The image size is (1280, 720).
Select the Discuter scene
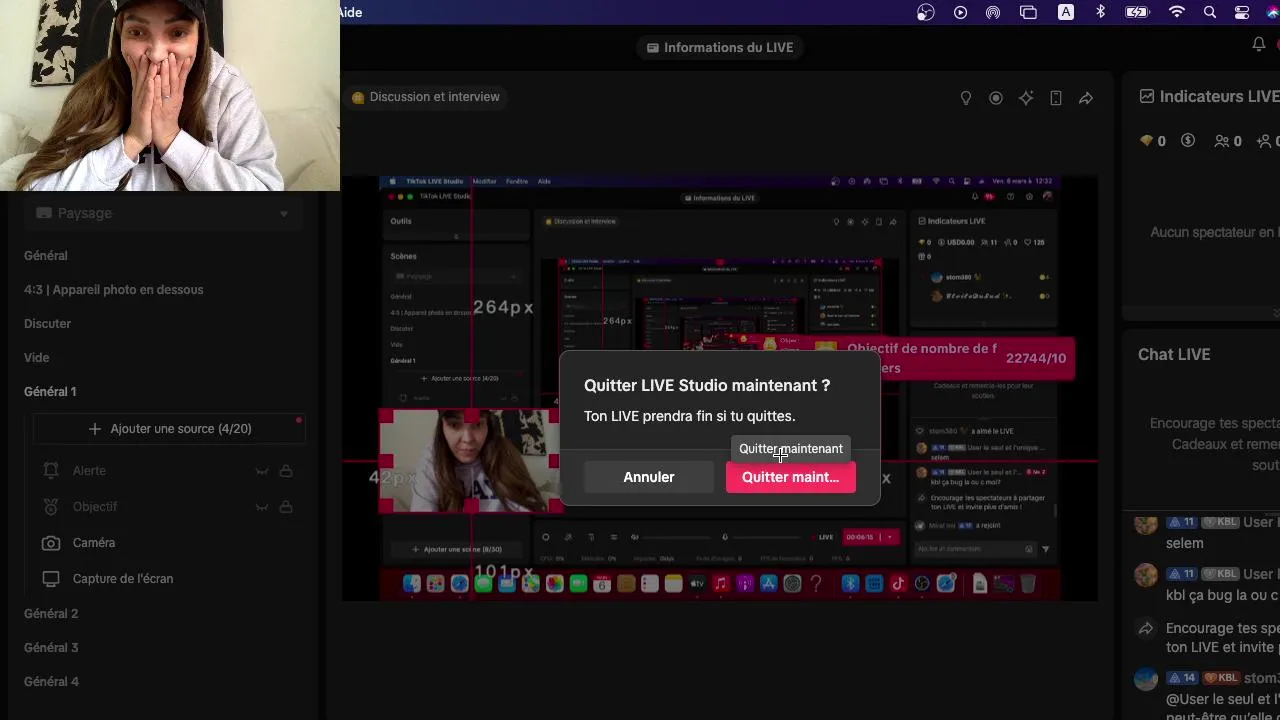pyautogui.click(x=48, y=324)
